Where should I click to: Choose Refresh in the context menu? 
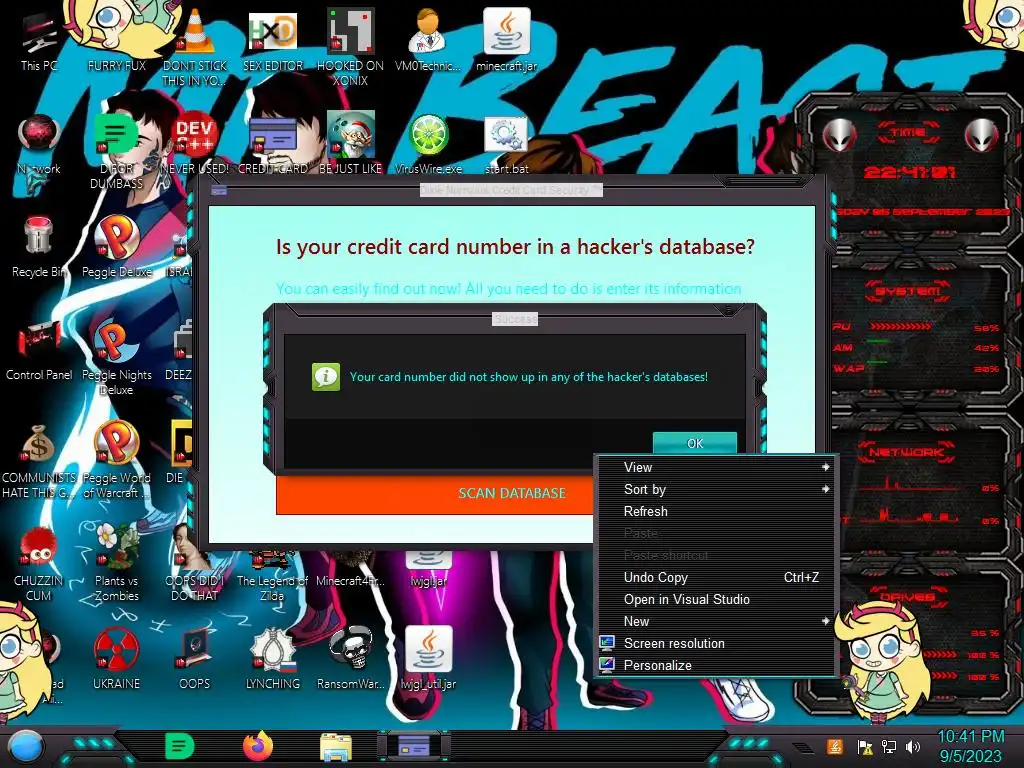(x=717, y=512)
